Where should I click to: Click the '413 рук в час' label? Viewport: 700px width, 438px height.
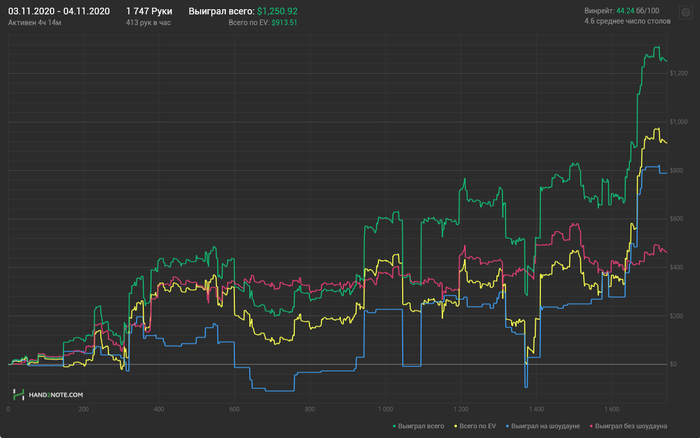tap(148, 22)
